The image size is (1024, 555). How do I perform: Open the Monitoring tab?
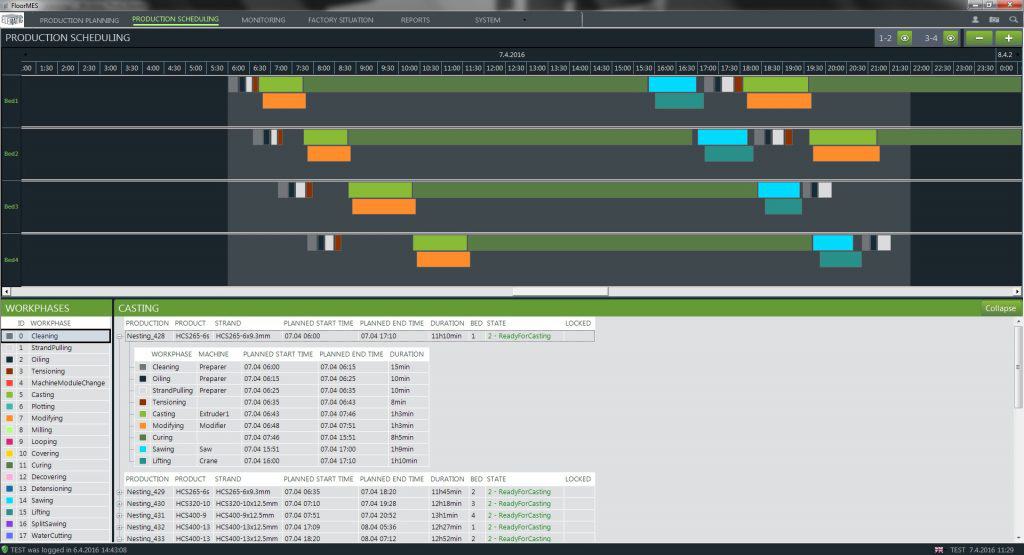click(x=263, y=20)
